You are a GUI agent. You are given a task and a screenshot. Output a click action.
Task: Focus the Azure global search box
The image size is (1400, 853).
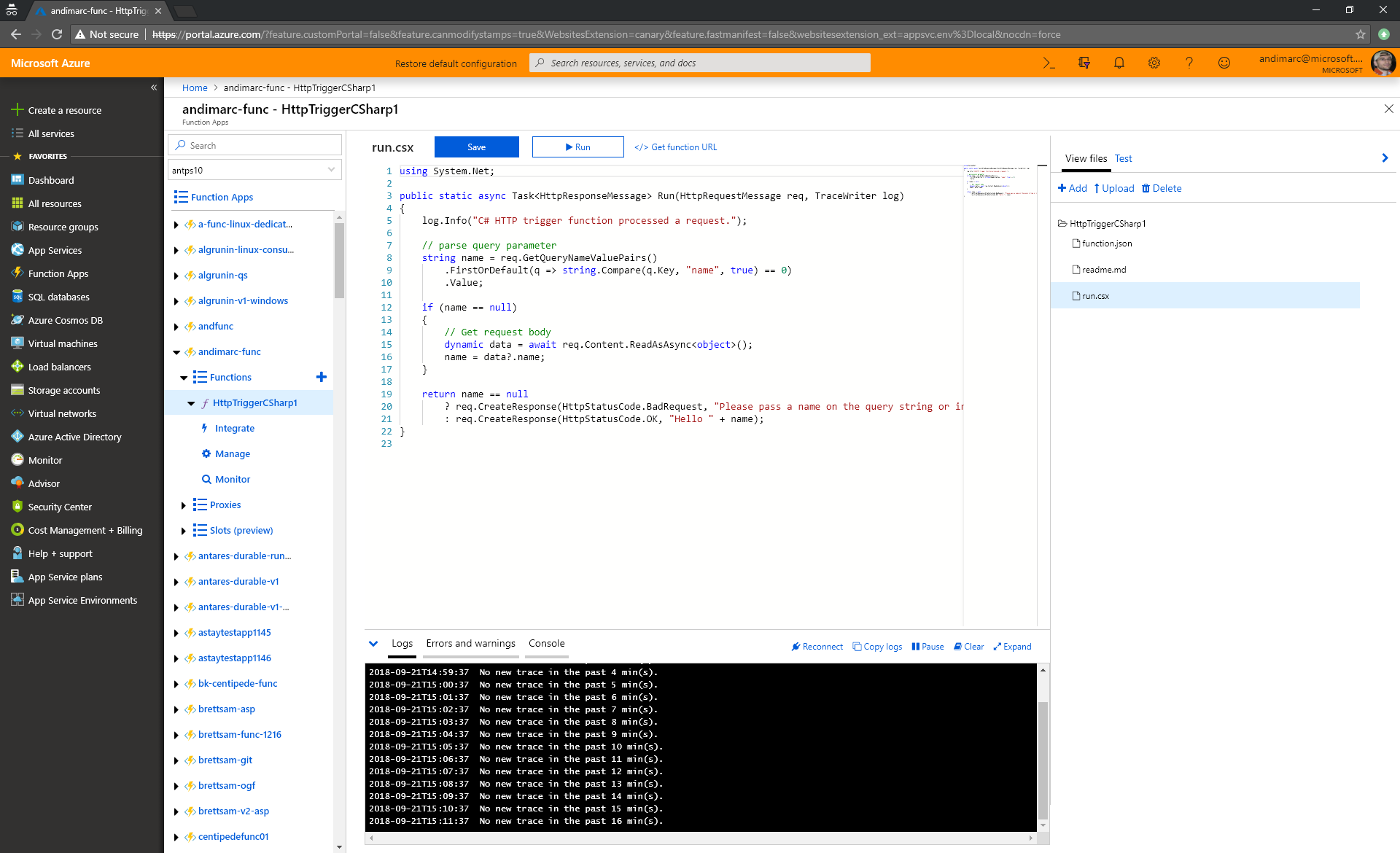(x=700, y=63)
